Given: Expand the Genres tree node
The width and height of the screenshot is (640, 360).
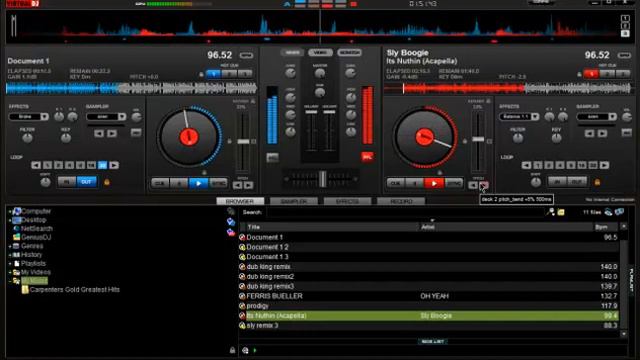Looking at the screenshot, I should click(10, 246).
